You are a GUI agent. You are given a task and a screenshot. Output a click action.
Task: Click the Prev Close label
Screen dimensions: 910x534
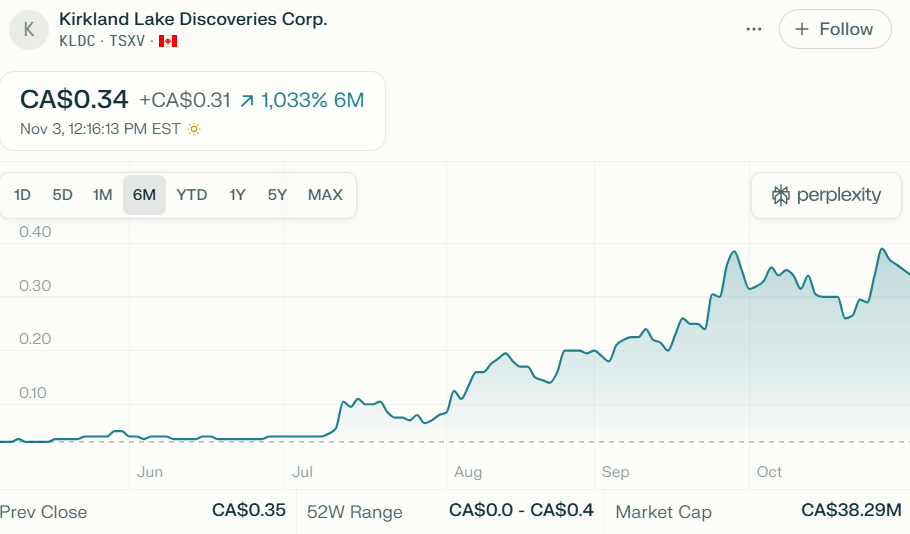pos(44,512)
